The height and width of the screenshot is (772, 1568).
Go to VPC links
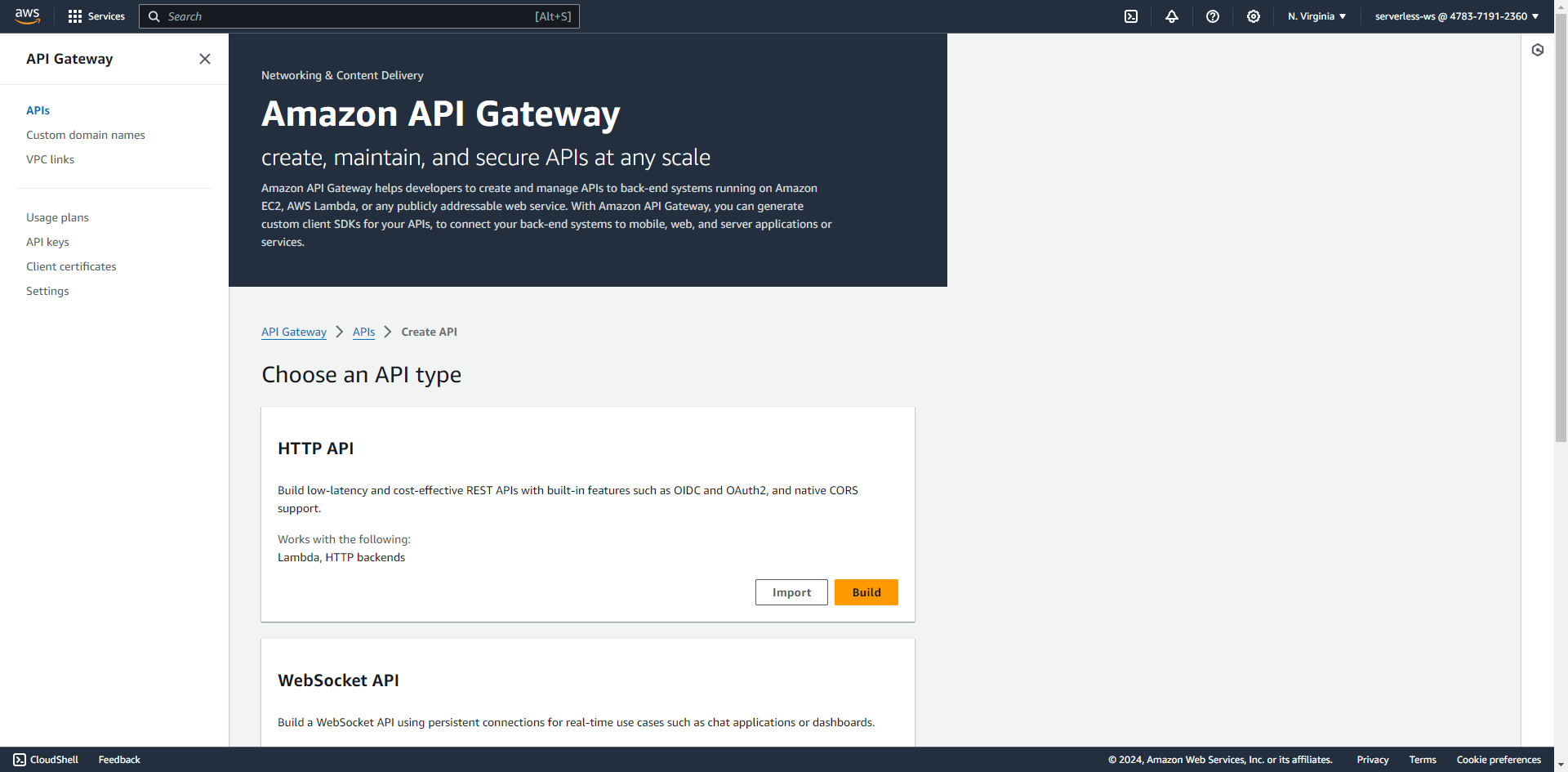(50, 159)
